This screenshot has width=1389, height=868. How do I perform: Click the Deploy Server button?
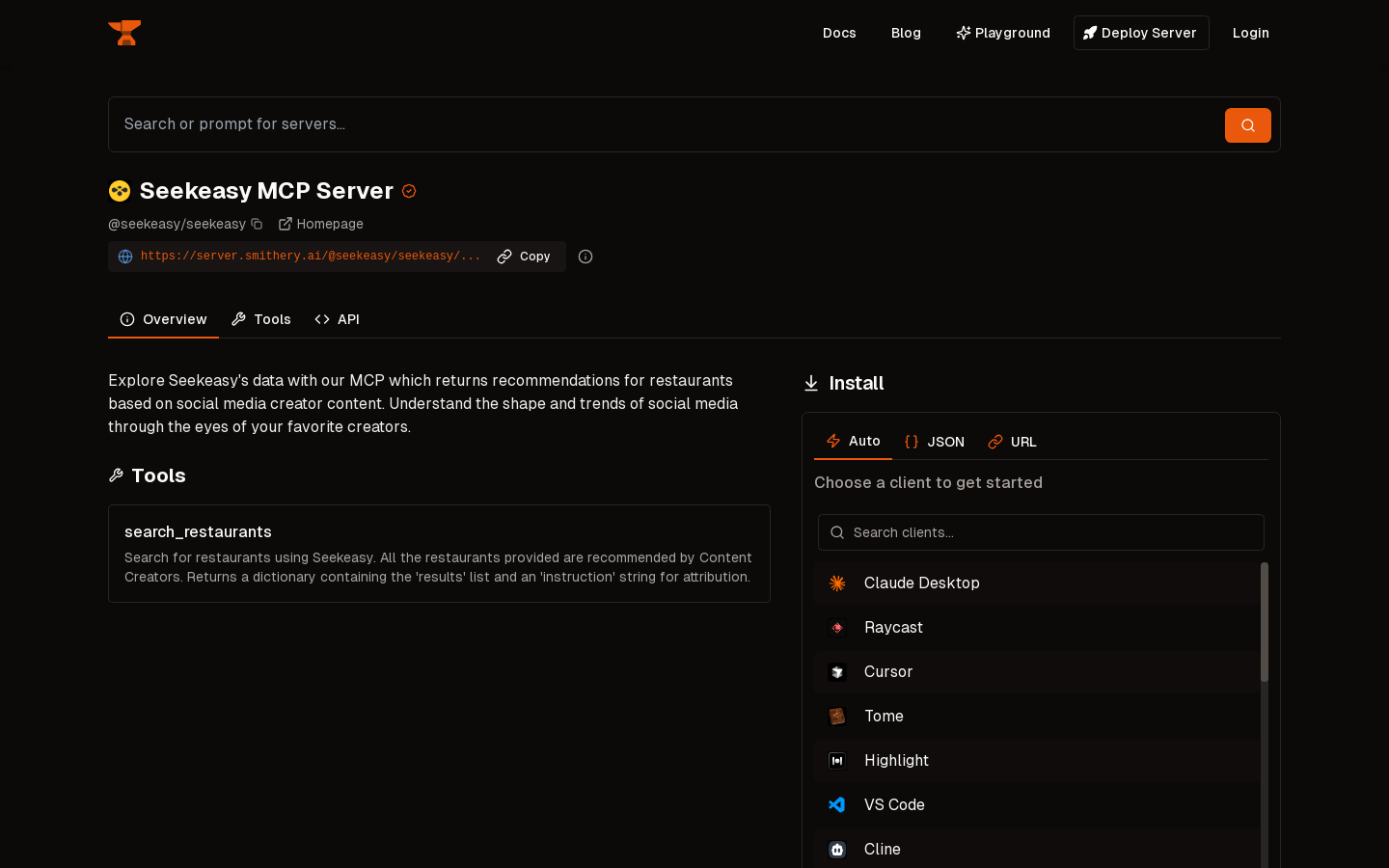point(1141,33)
